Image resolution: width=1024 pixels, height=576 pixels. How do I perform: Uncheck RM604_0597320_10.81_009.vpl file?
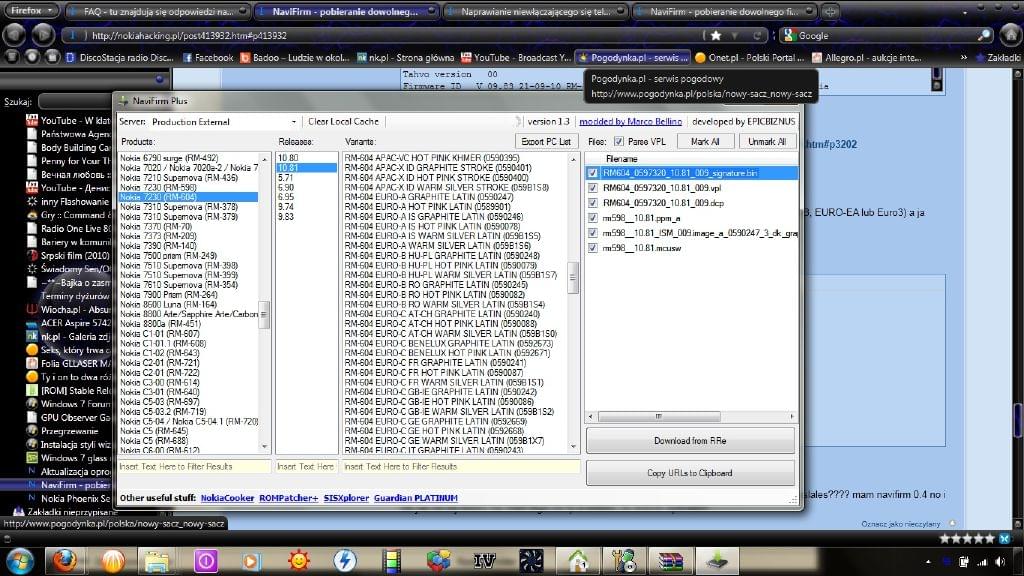[592, 188]
